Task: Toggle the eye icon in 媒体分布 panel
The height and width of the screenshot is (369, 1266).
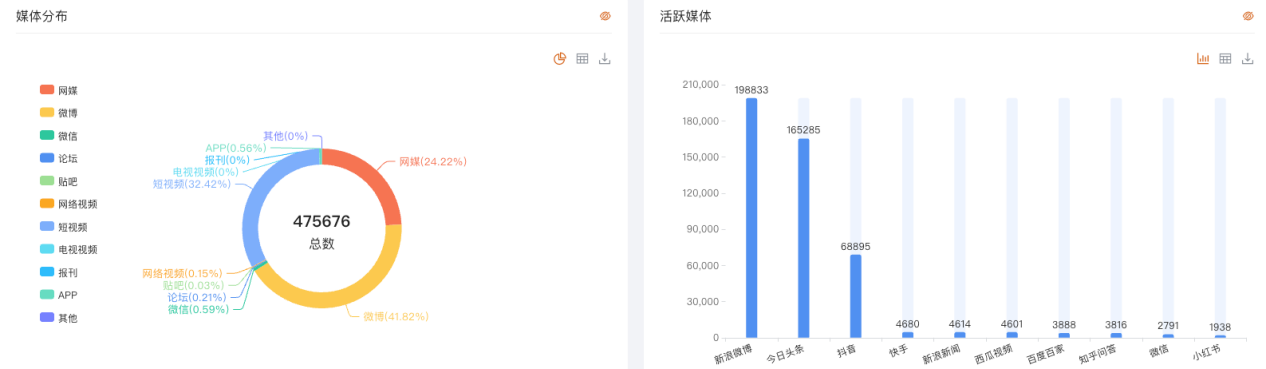Action: coord(605,16)
